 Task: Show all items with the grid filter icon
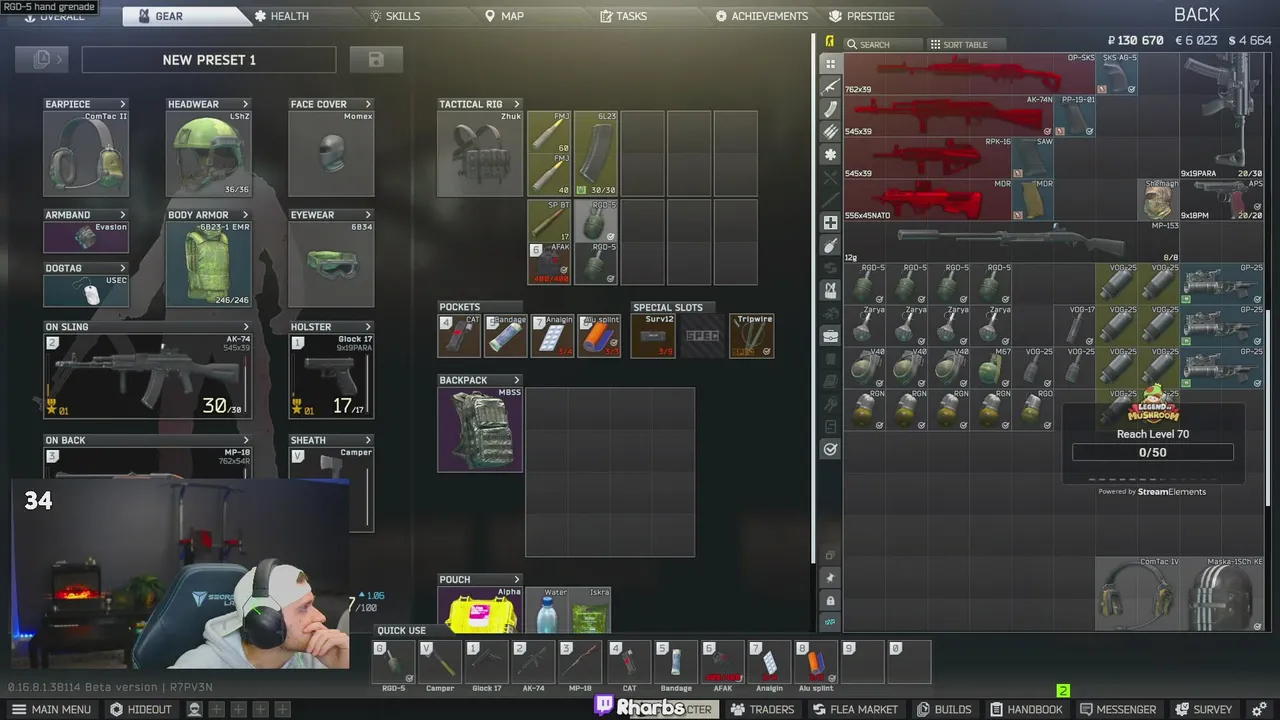830,64
